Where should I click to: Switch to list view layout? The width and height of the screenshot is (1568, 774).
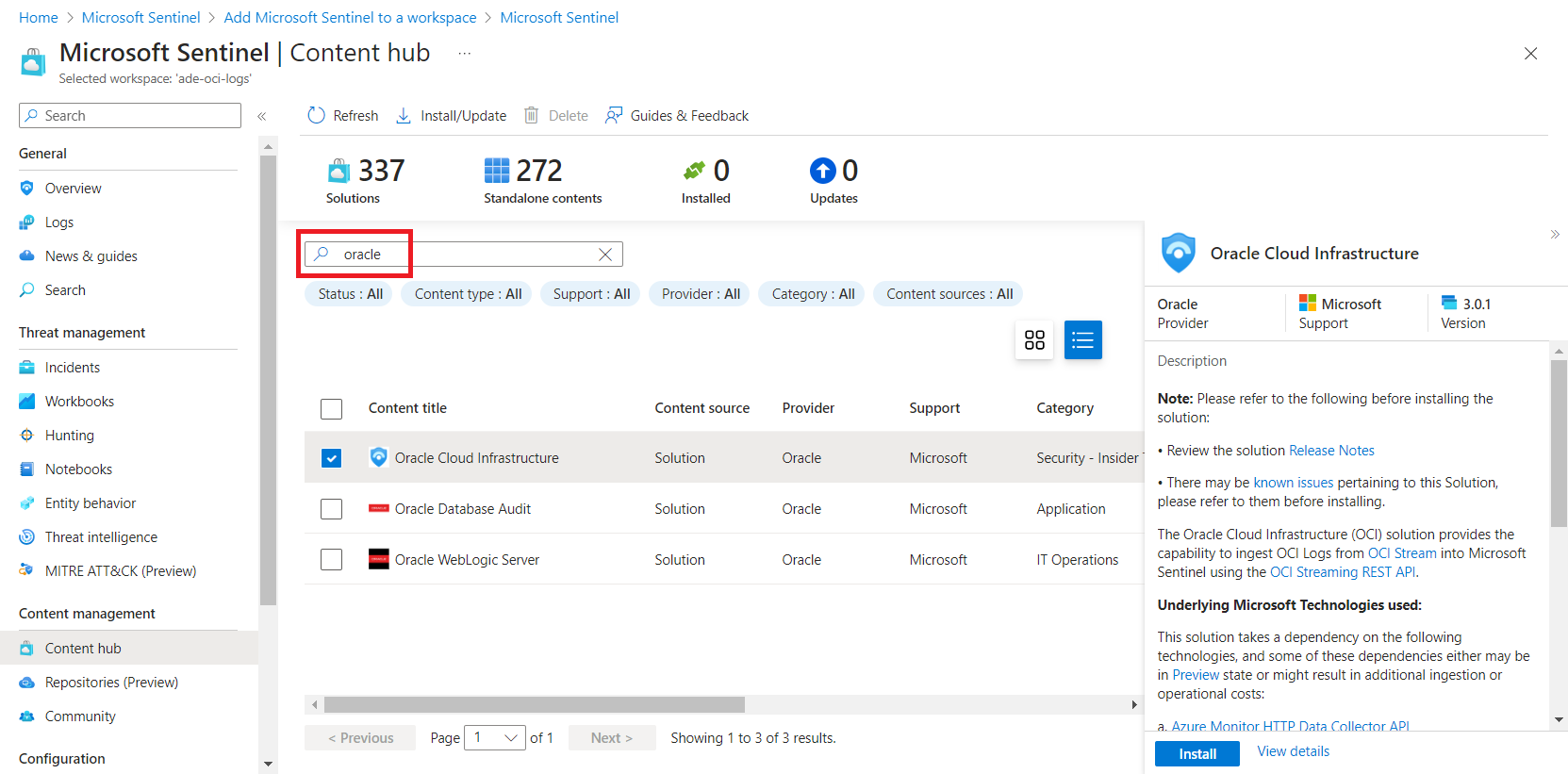(1082, 339)
